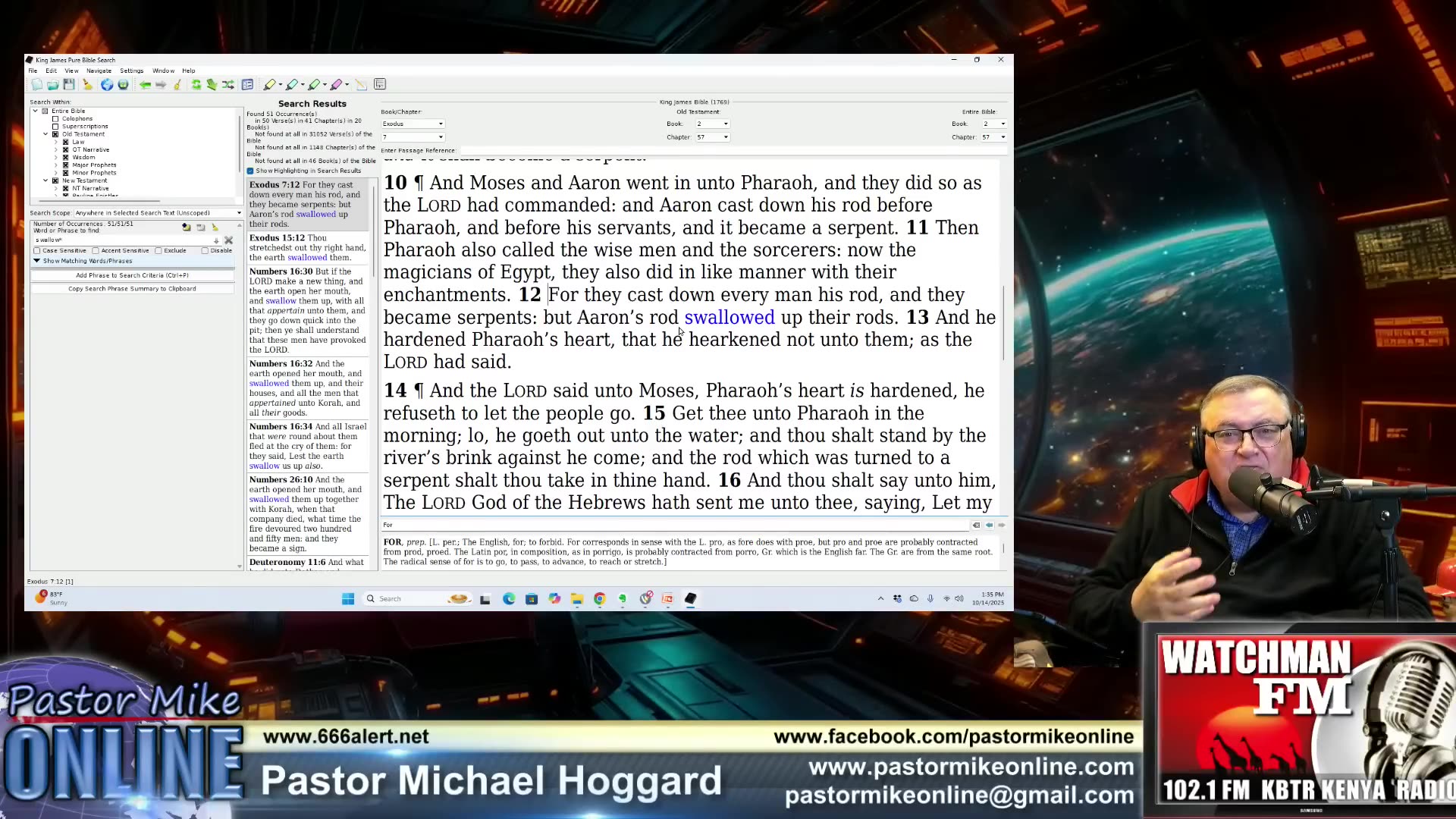Click the green refresh arrows icon

pyautogui.click(x=196, y=84)
